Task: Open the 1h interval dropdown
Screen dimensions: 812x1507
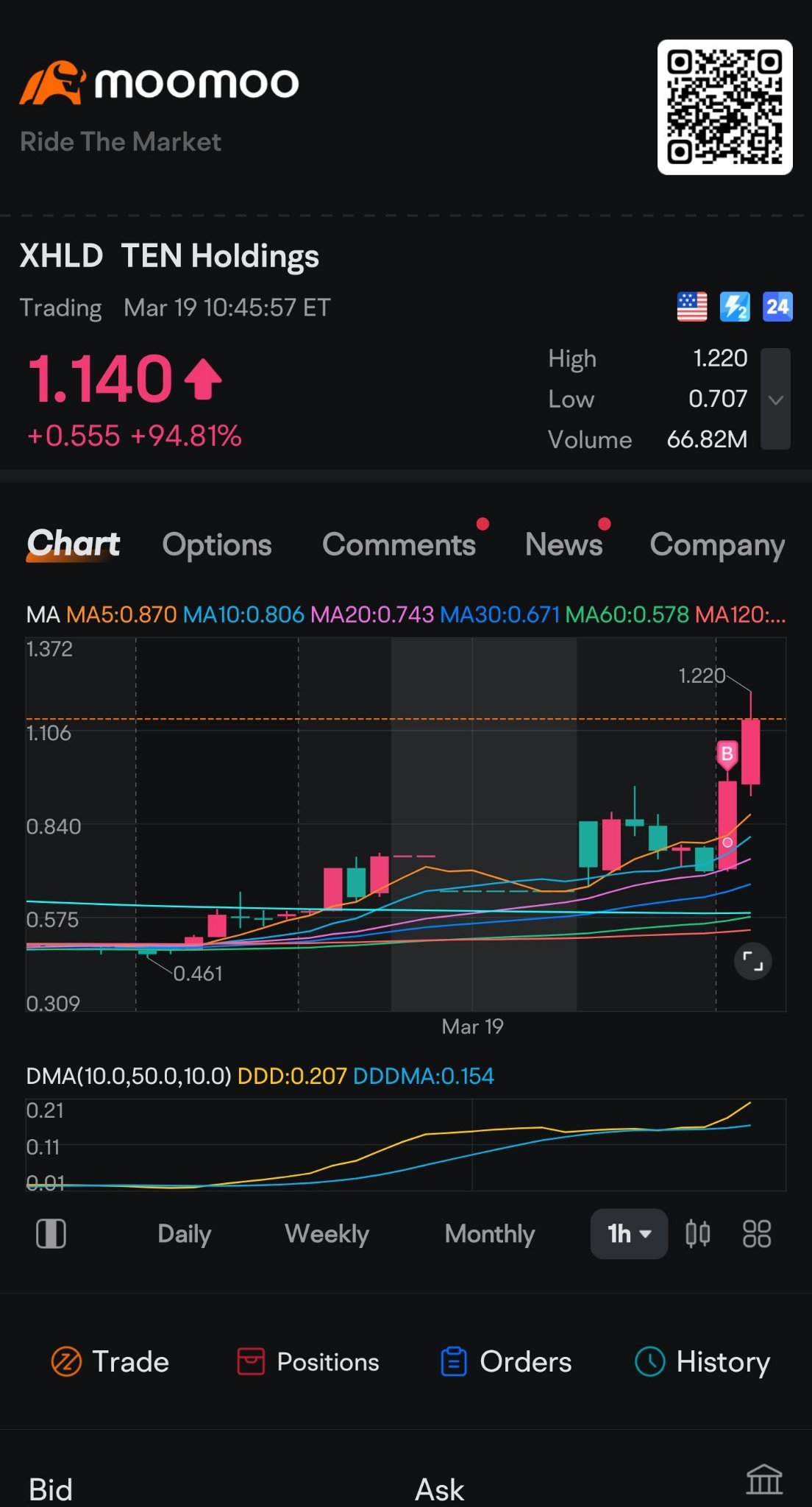Action: pyautogui.click(x=629, y=1234)
